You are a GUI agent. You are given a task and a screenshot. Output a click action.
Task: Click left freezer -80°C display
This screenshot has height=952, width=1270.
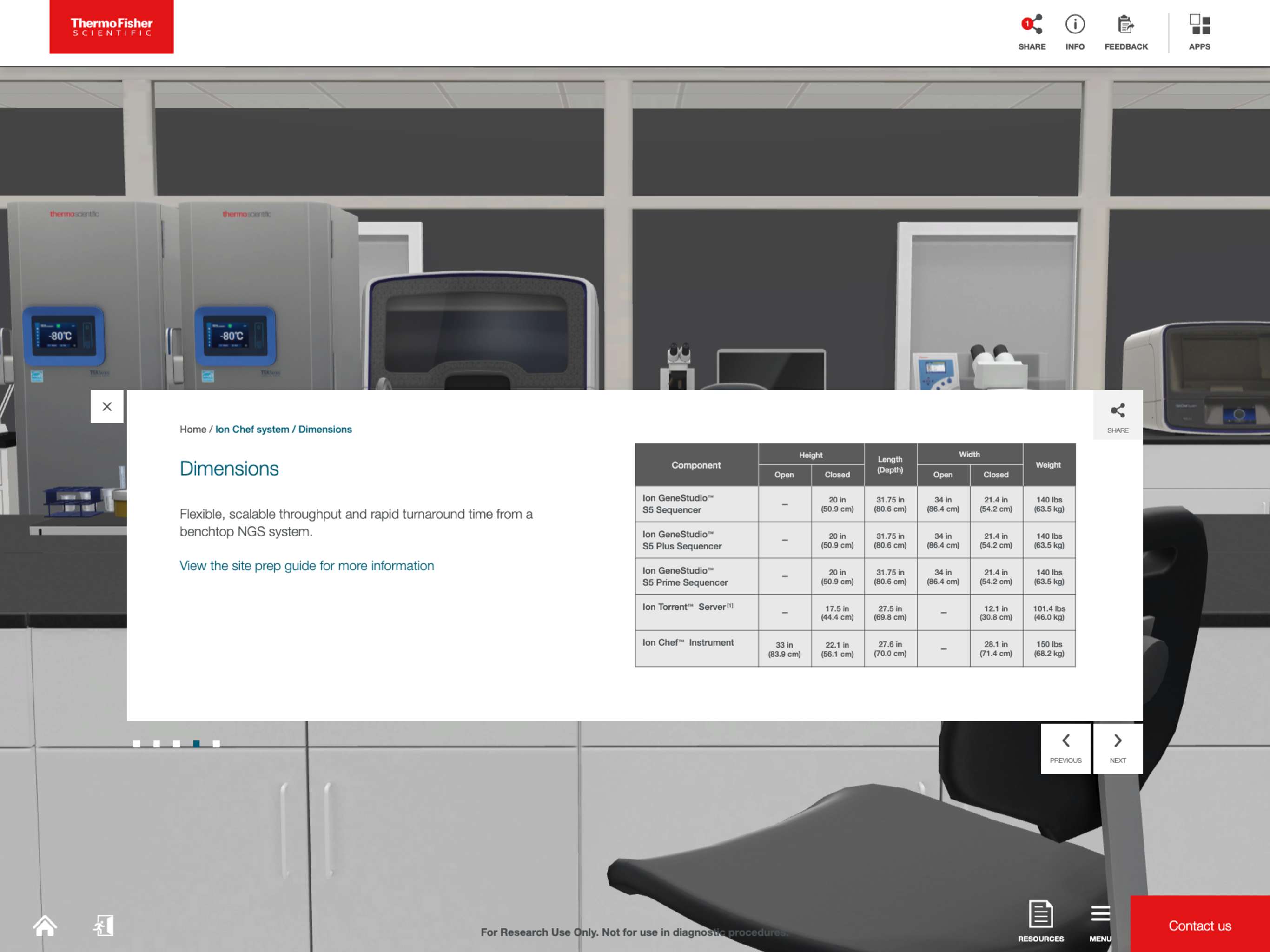[63, 336]
